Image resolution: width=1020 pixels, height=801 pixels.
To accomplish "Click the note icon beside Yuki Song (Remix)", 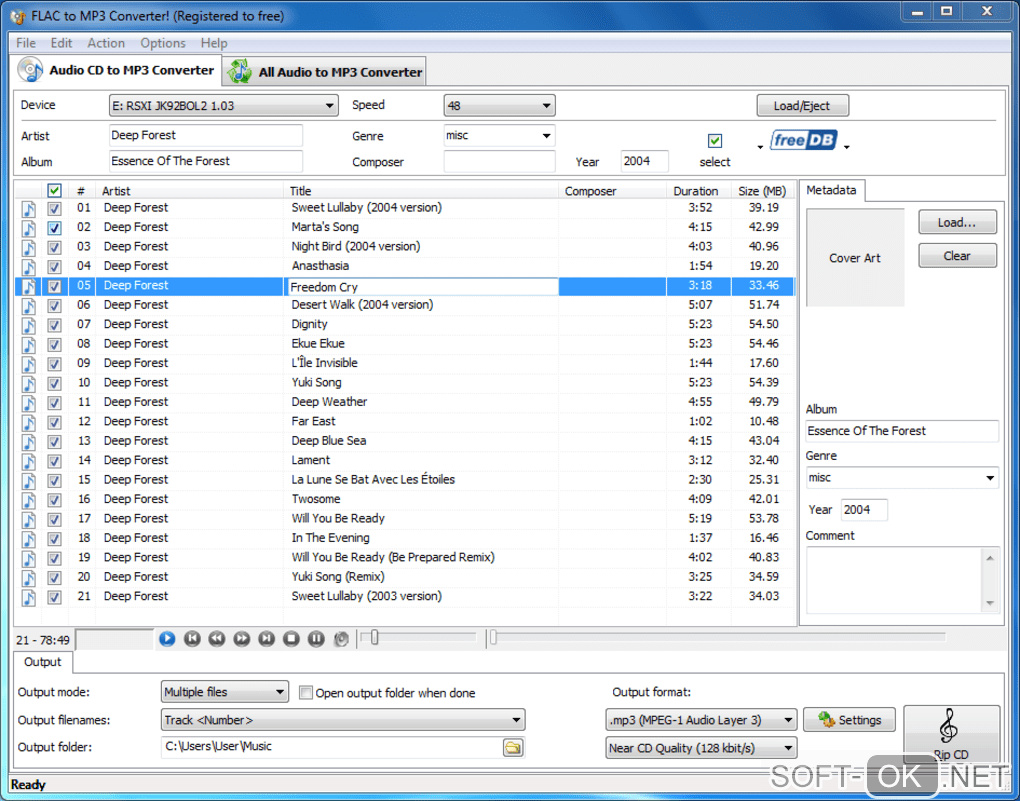I will coord(29,578).
